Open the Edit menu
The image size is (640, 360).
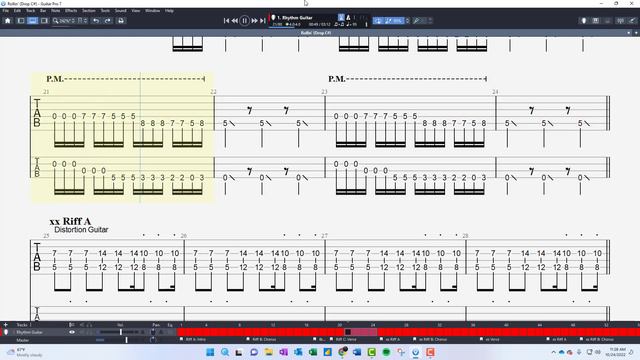[17, 11]
